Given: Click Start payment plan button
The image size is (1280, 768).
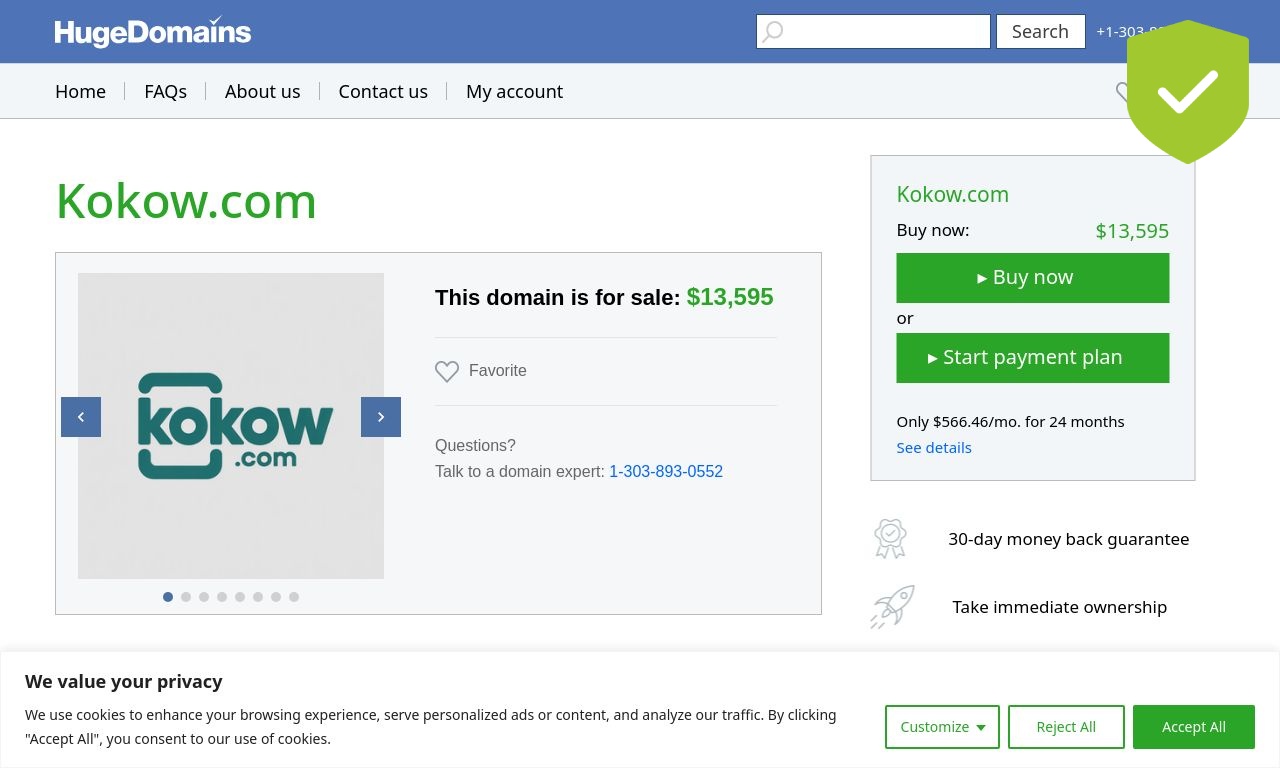Looking at the screenshot, I should (1033, 358).
